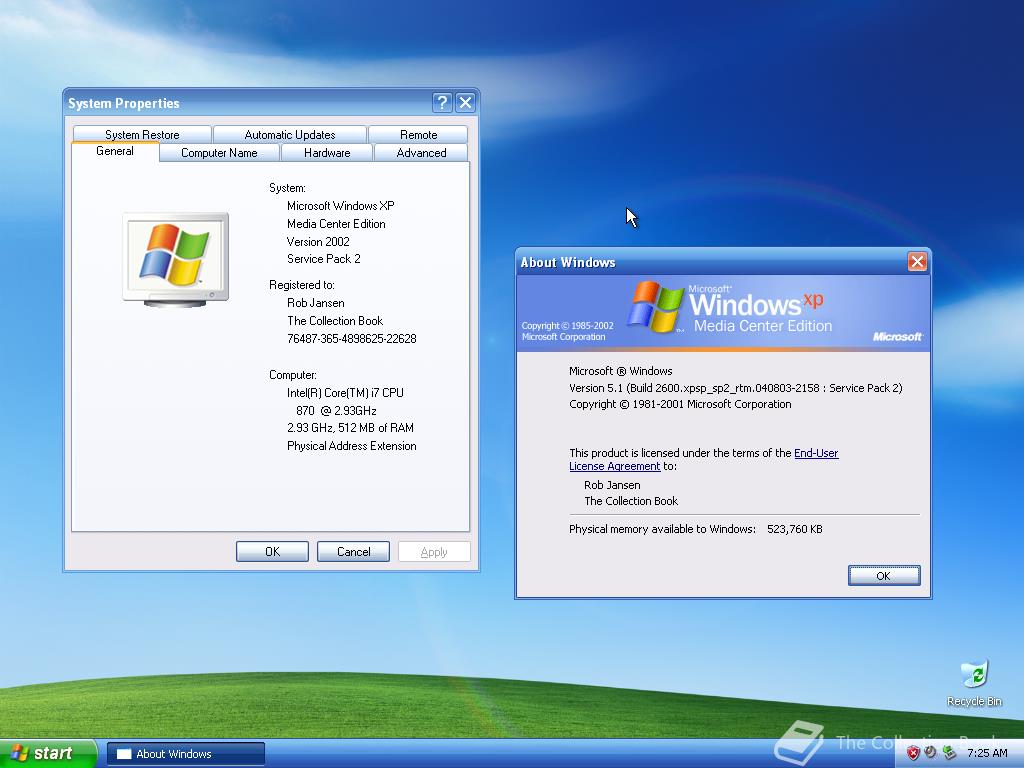Click the About Windows taskbar button
This screenshot has height=768, width=1024.
click(x=186, y=754)
